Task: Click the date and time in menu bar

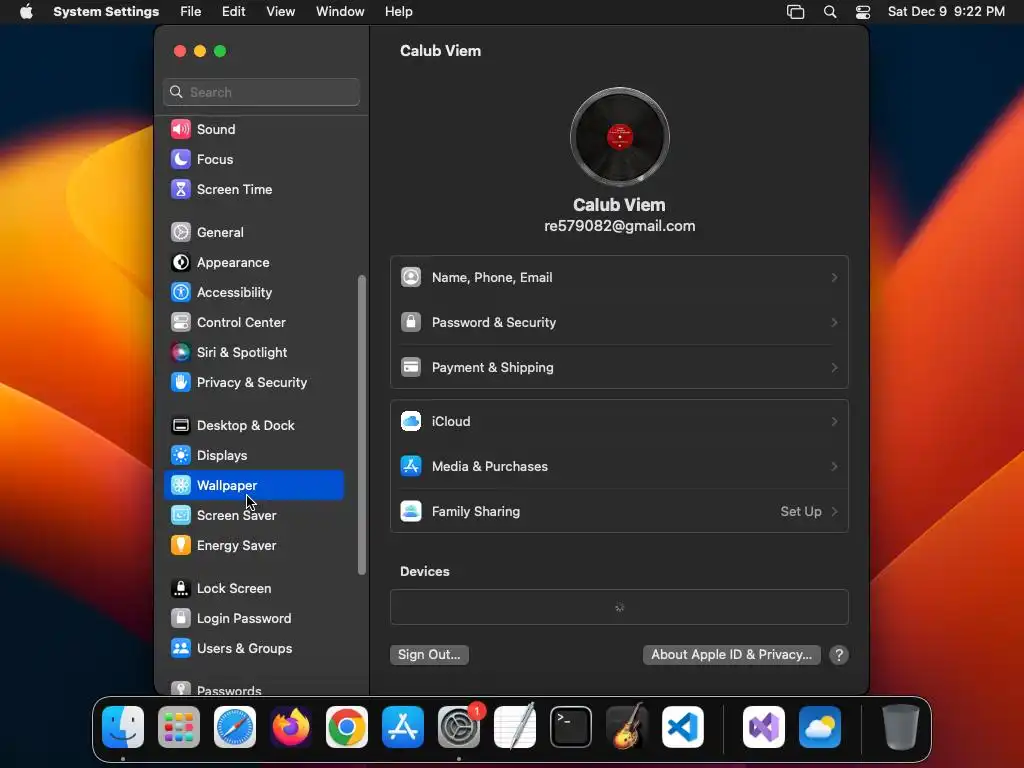Action: click(946, 12)
